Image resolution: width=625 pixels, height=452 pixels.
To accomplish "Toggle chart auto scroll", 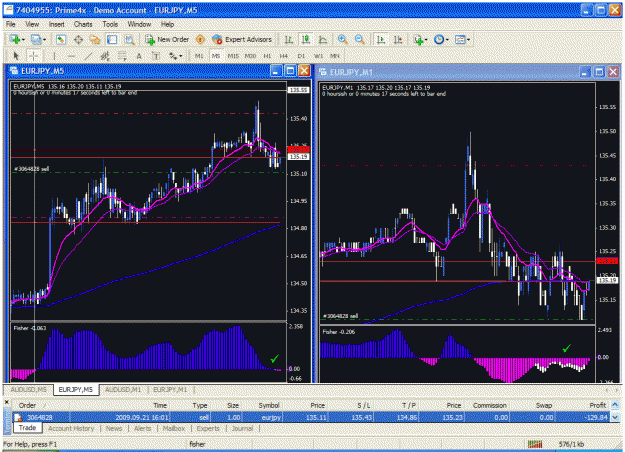I will point(381,39).
